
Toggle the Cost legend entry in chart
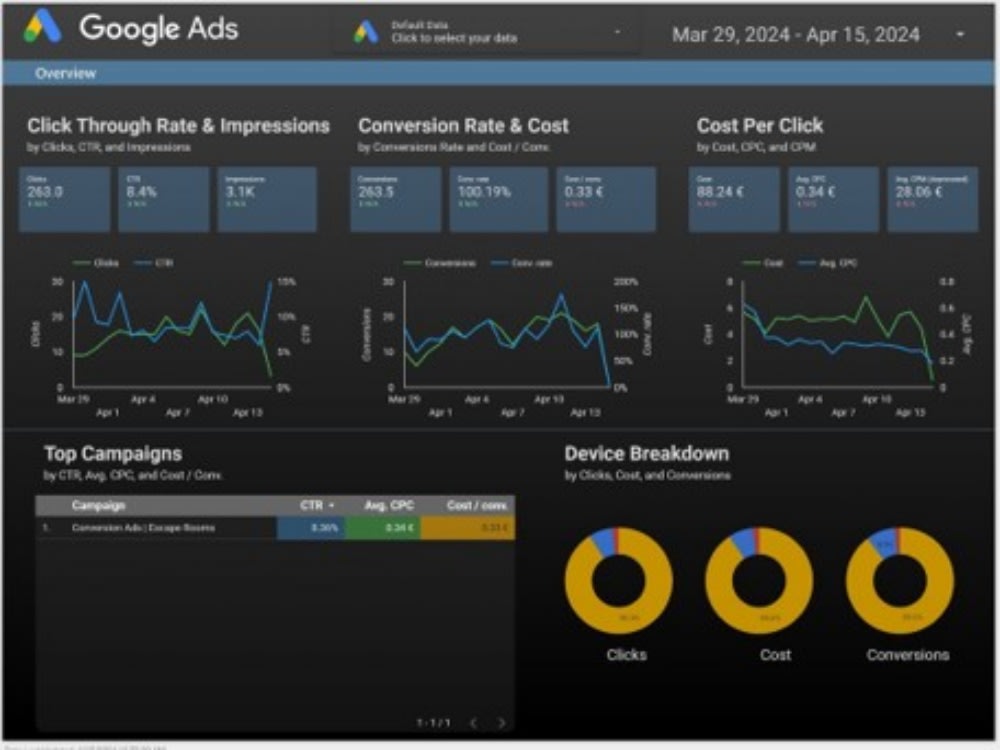click(x=762, y=263)
